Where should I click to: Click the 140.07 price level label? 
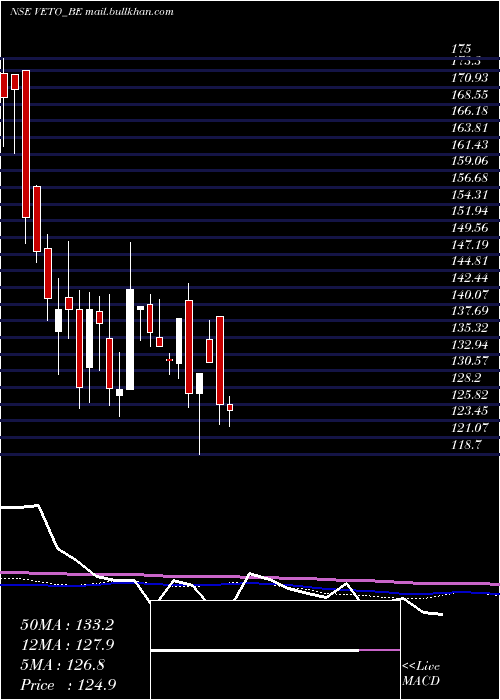(x=470, y=295)
